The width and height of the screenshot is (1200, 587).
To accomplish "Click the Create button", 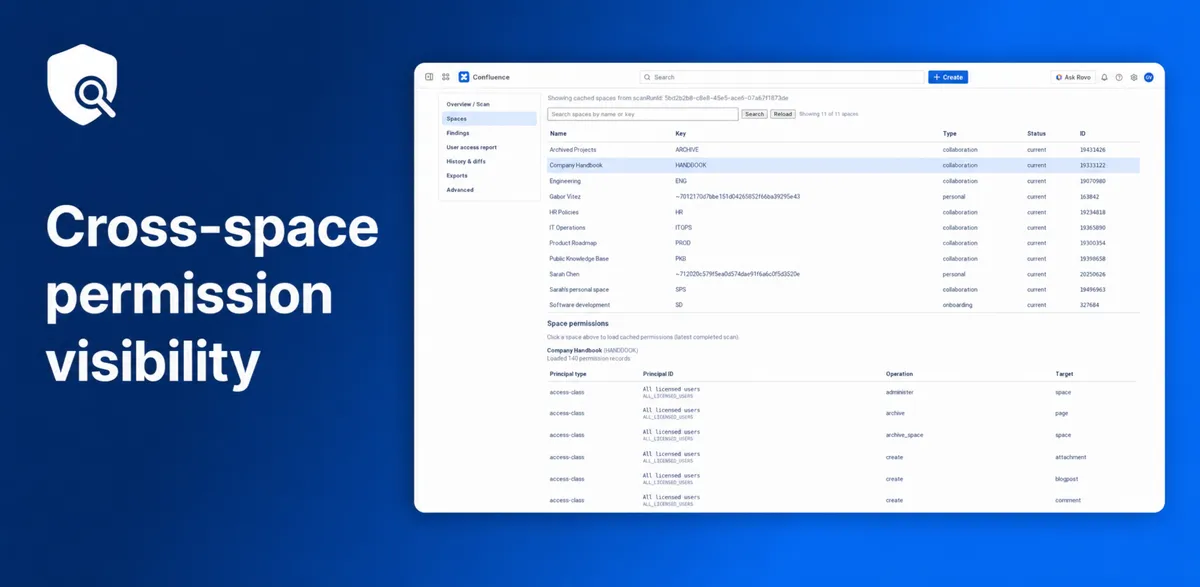I will point(948,77).
